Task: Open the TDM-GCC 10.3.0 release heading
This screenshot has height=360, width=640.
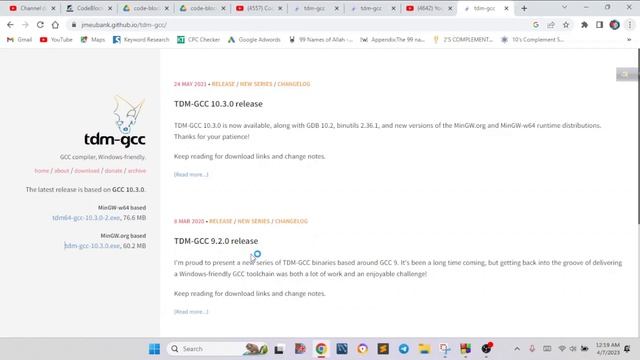Action: coord(218,104)
